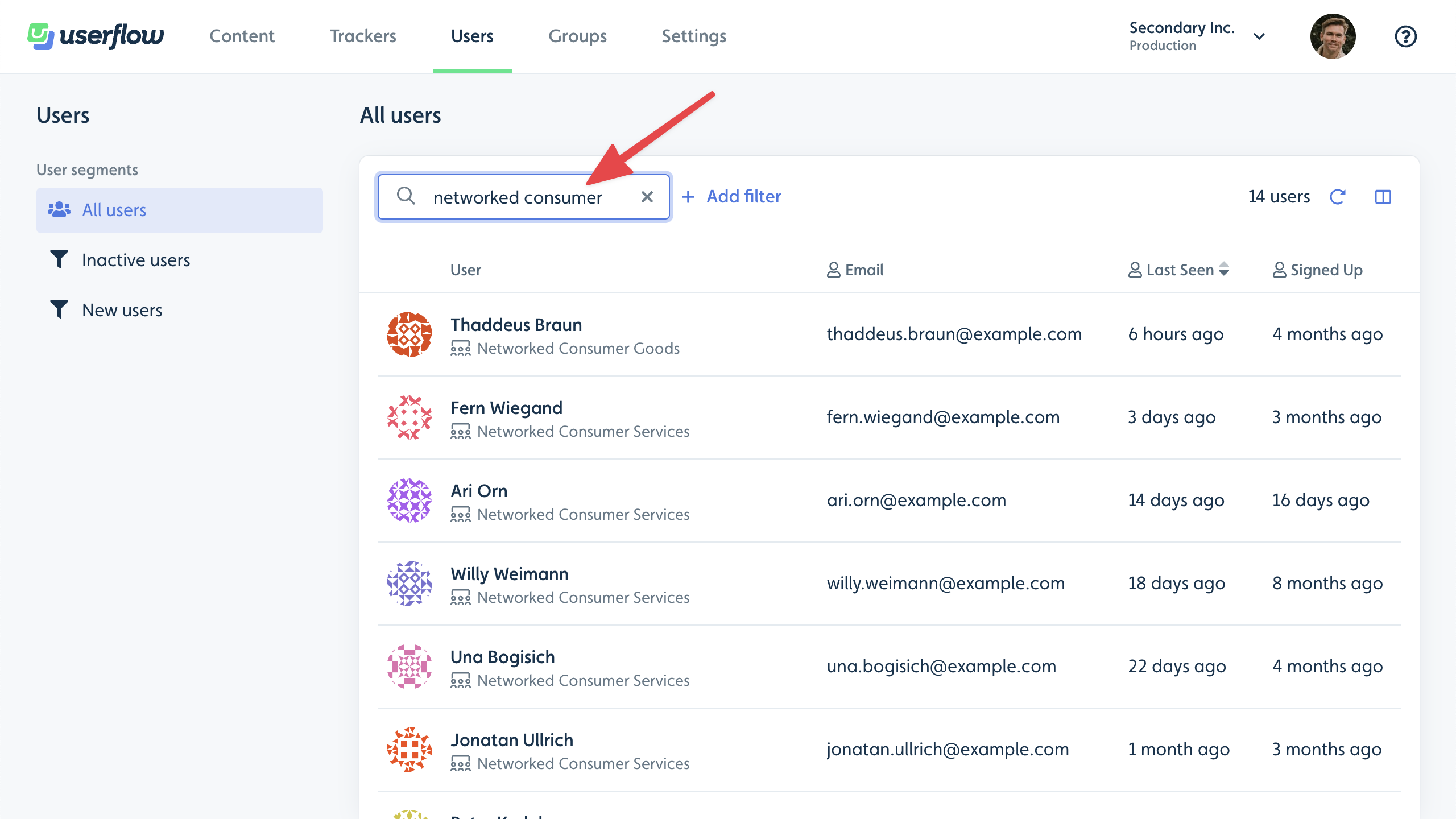
Task: Click ari.orn@example.com email
Action: click(916, 500)
